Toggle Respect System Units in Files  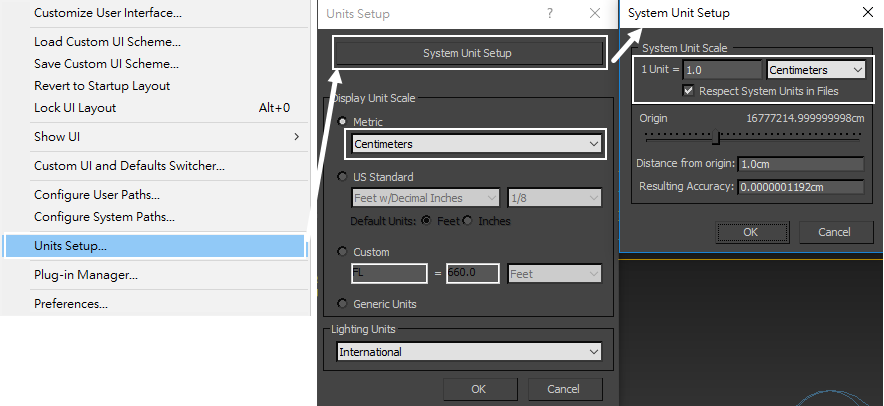(x=688, y=91)
